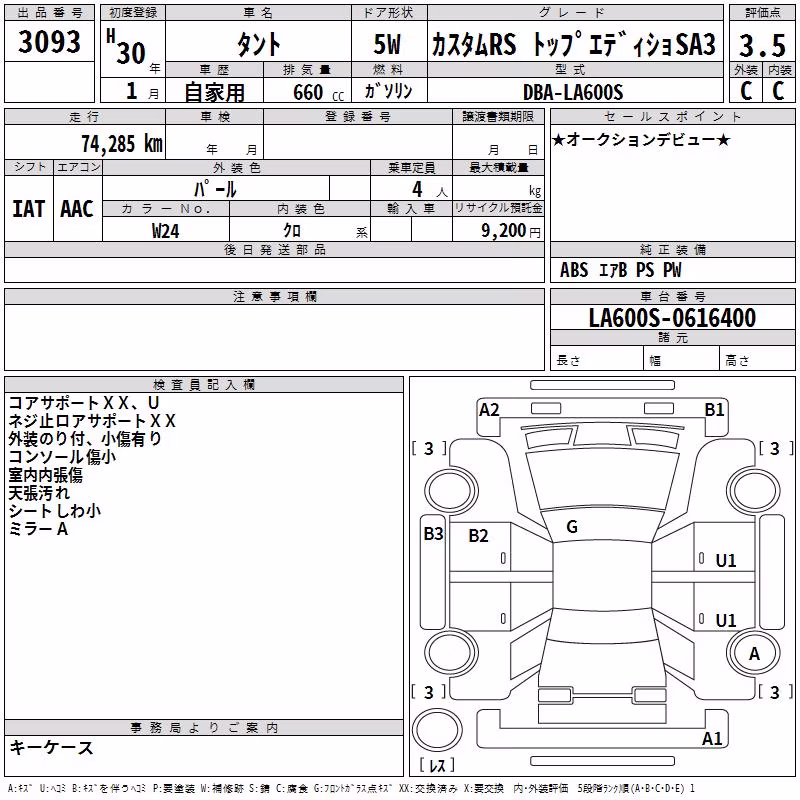Image resolution: width=800 pixels, height=800 pixels.
Task: Select the G mark on the windshield
Action: pyautogui.click(x=572, y=527)
